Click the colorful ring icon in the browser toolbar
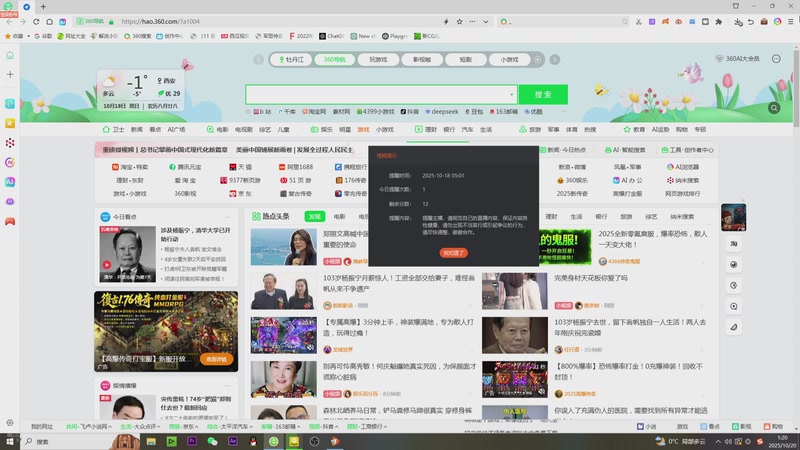Screen dimensions: 800x450 coord(777,22)
